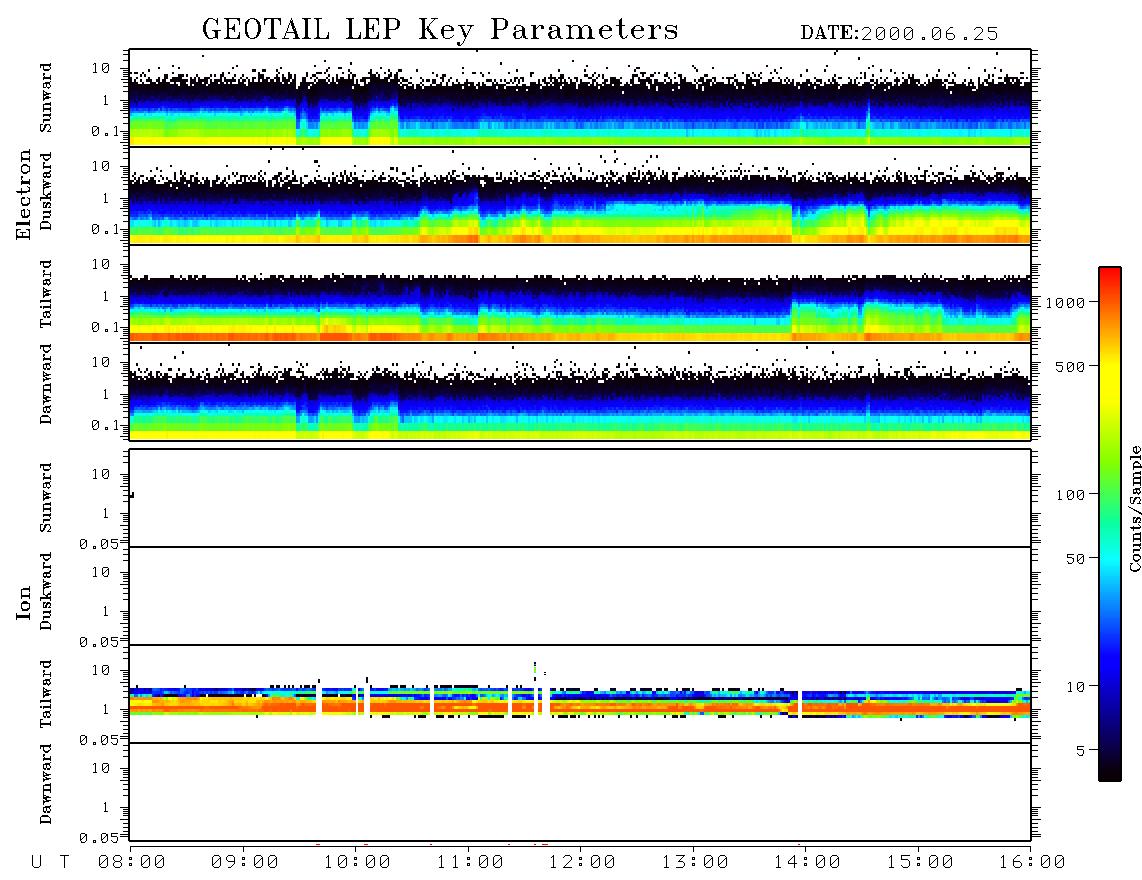Click the Ion 'Dawnward' axis label
Image resolution: width=1142 pixels, height=880 pixels.
[46, 784]
